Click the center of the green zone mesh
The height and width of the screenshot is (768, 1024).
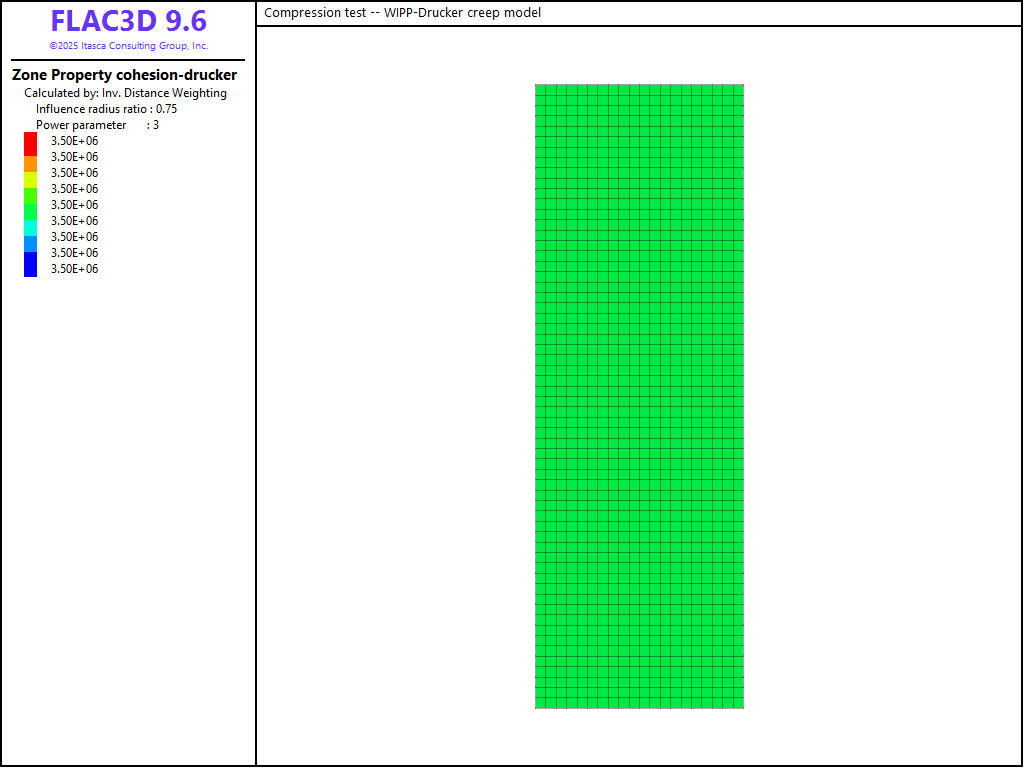(639, 396)
